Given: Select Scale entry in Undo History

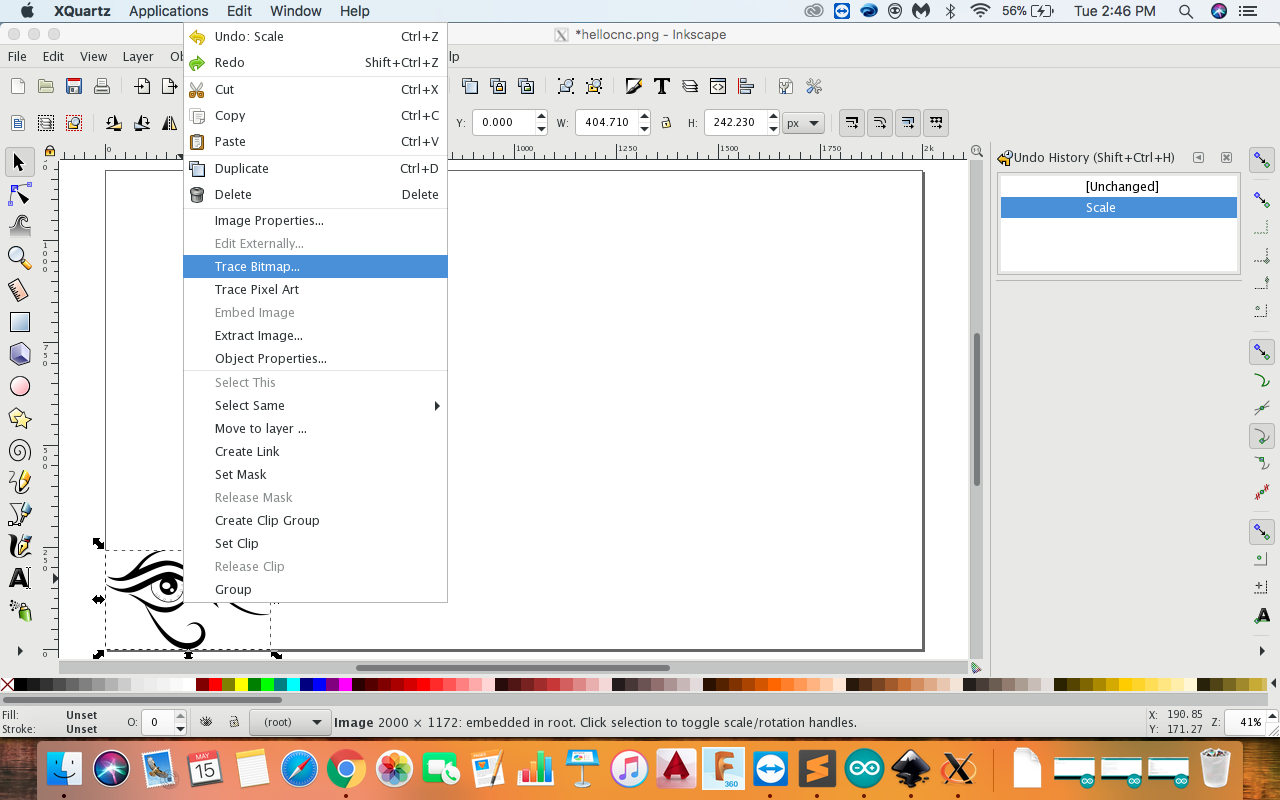Looking at the screenshot, I should click(x=1119, y=207).
